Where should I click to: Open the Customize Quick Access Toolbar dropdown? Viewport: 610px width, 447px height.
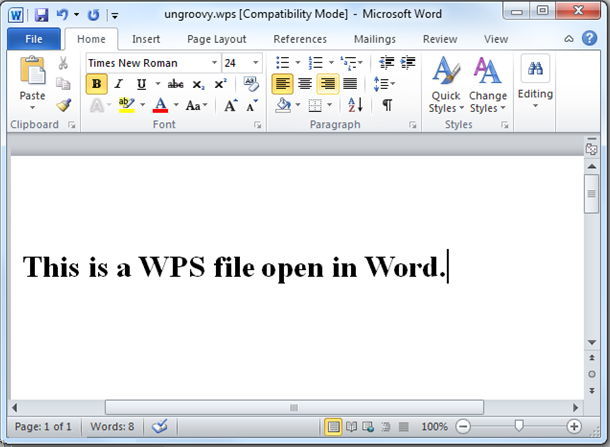115,16
